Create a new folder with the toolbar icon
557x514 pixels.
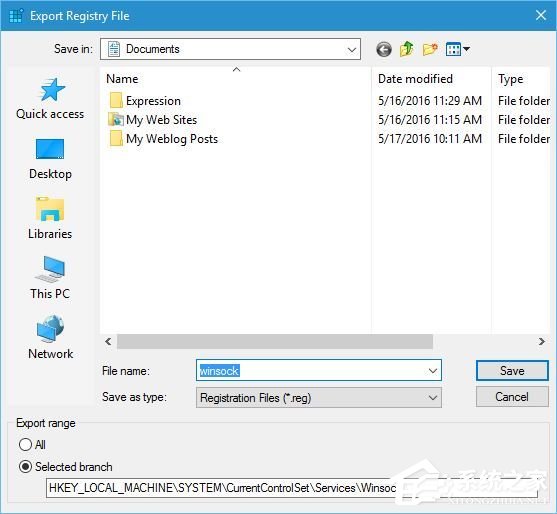pyautogui.click(x=430, y=49)
